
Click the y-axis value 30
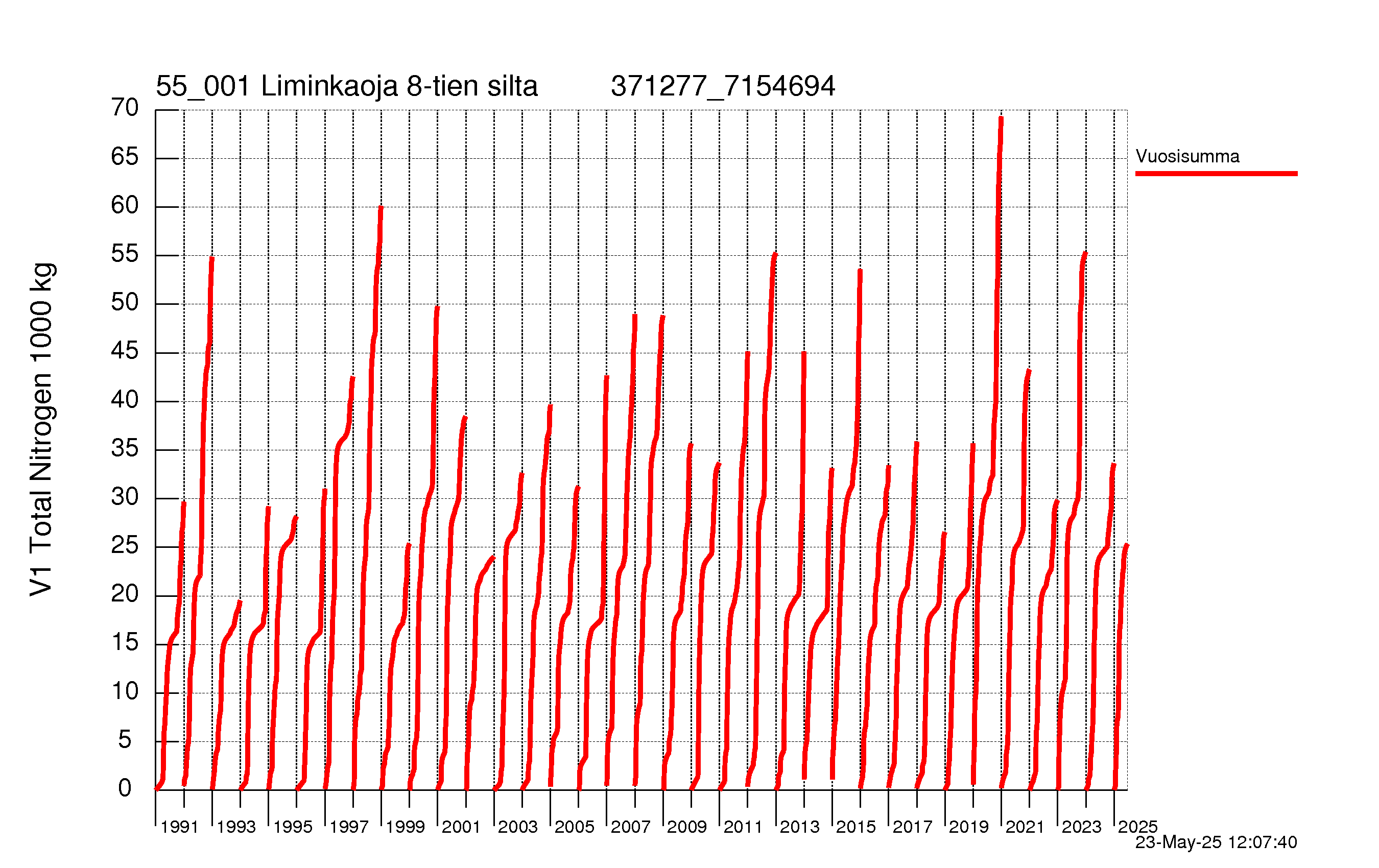(125, 496)
